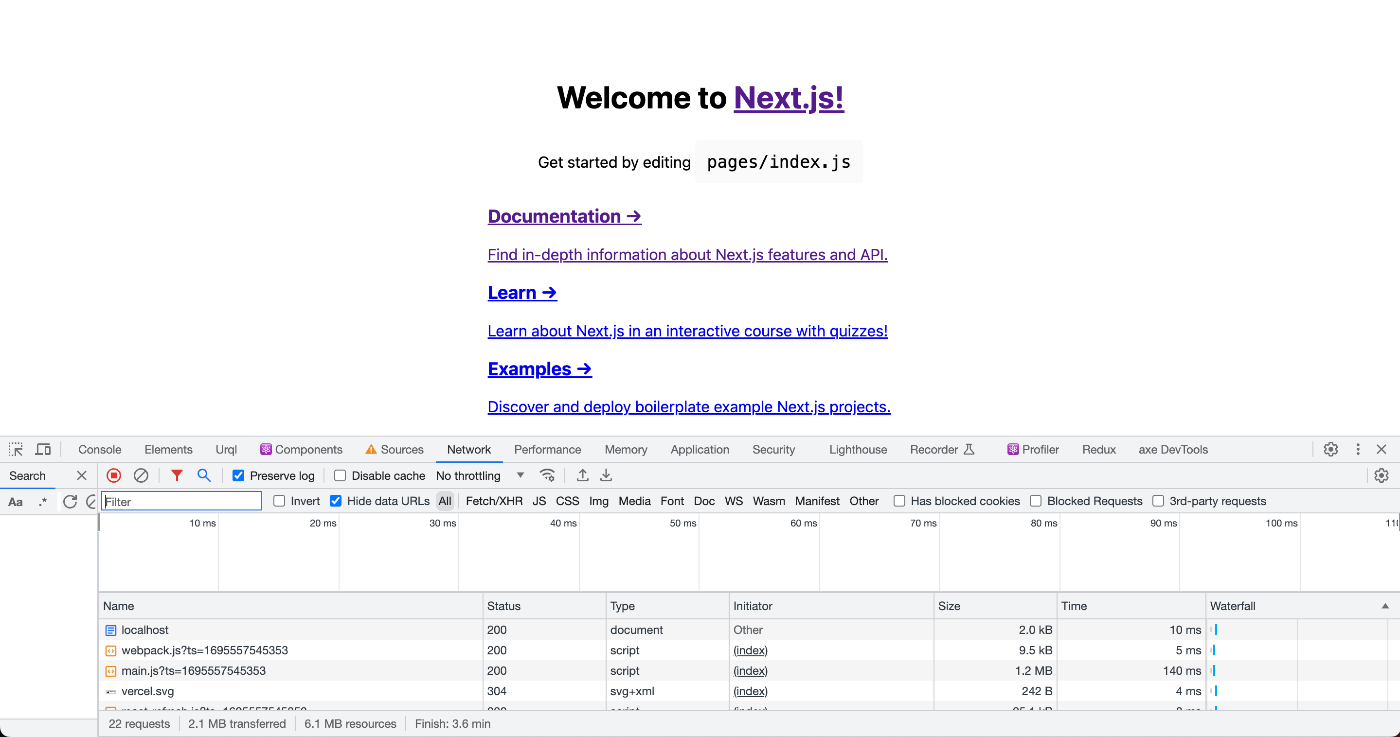
Task: Filter requests by JS type
Action: pos(539,501)
